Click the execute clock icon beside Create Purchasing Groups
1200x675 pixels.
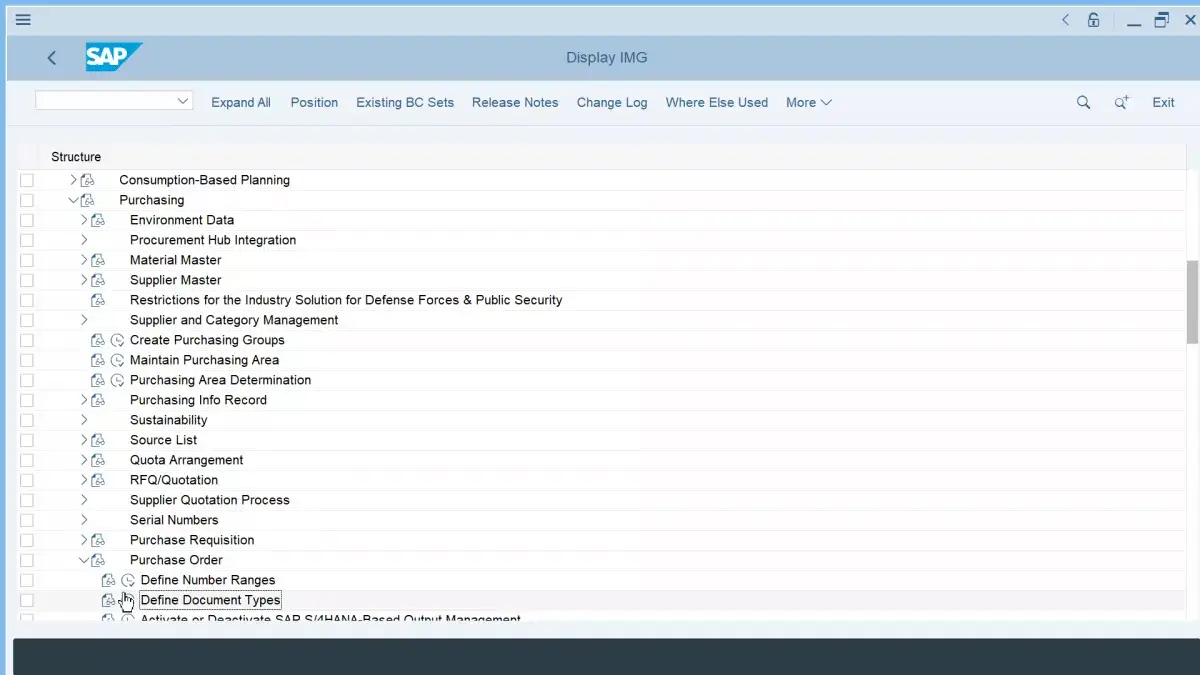118,340
